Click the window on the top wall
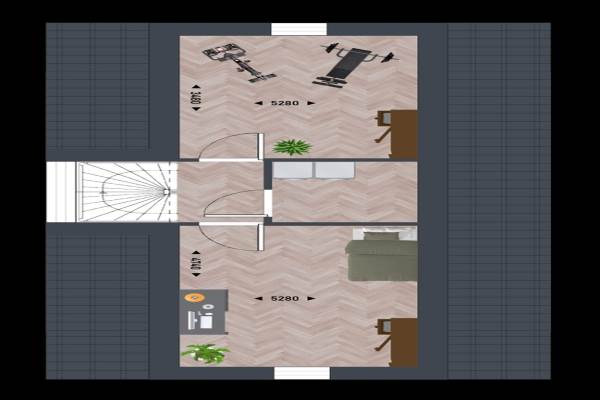Viewport: 600px width, 400px height. coord(299,29)
